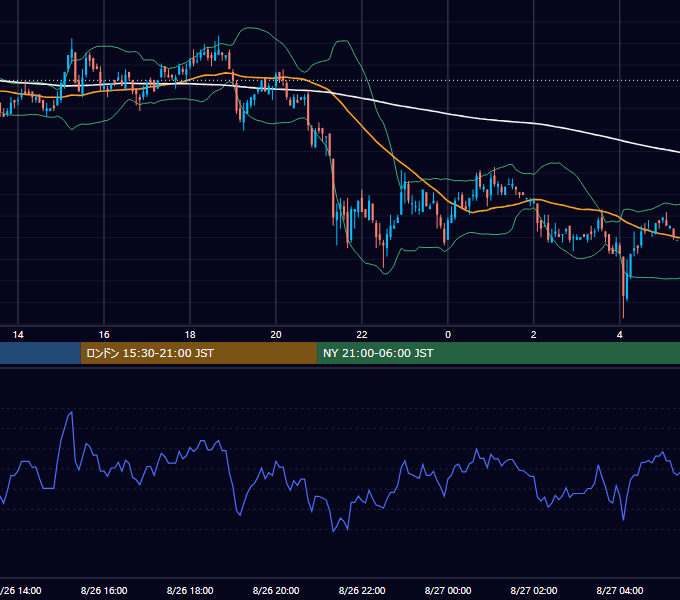Image resolution: width=680 pixels, height=600 pixels.
Task: Click the 8/26 18:00 date label
Action: (190, 590)
